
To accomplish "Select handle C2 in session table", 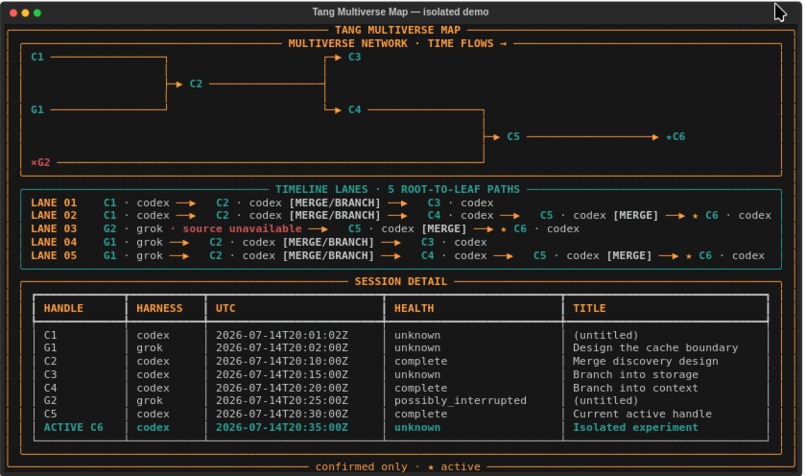I will tap(50, 361).
